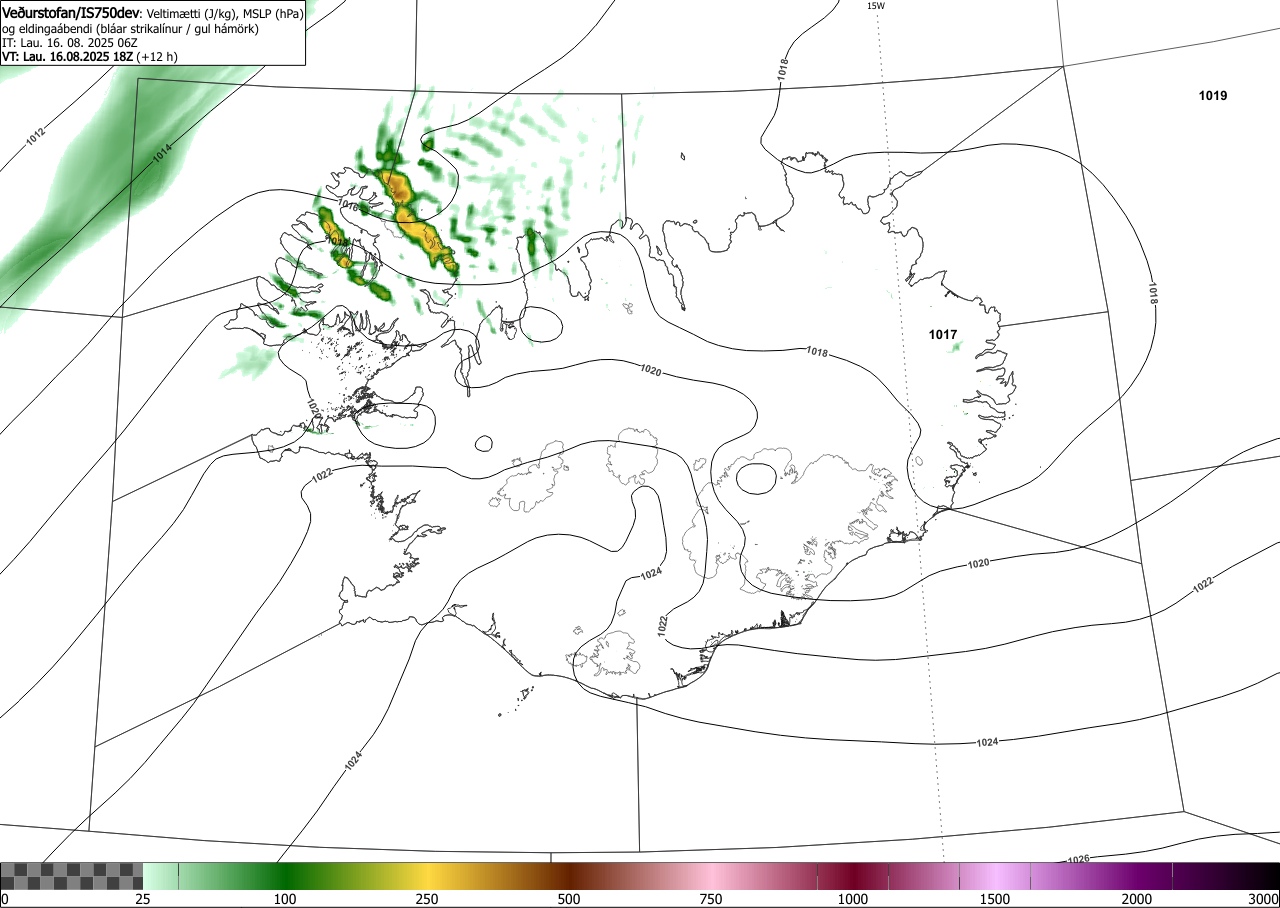The image size is (1280, 908).
Task: Click the colorbar tick label "750"
Action: tap(711, 899)
